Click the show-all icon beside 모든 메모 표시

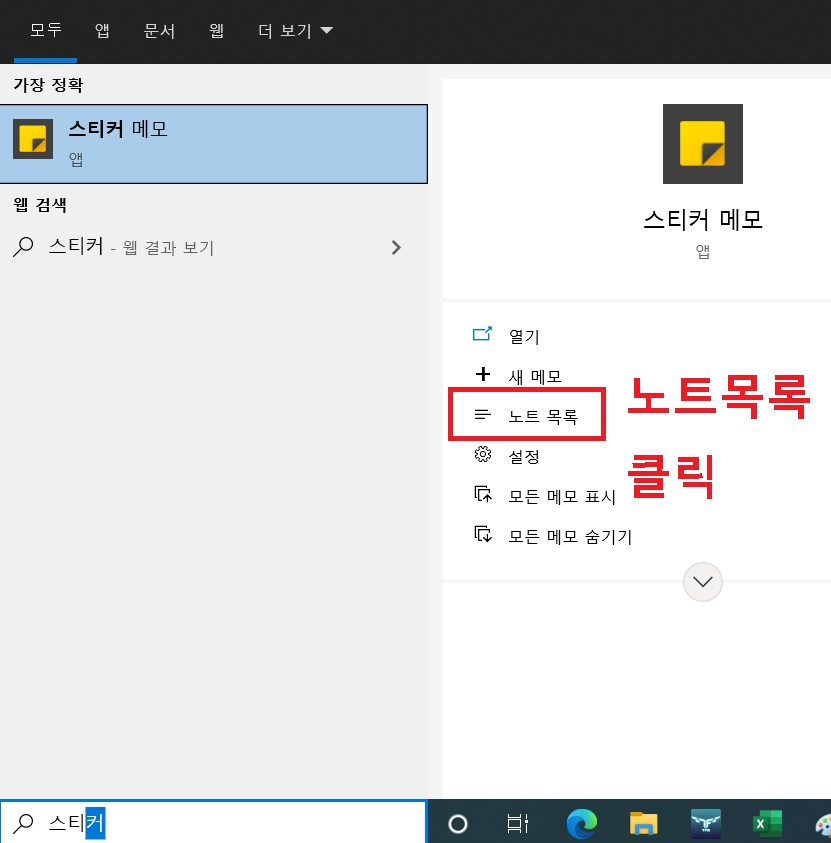[x=483, y=494]
